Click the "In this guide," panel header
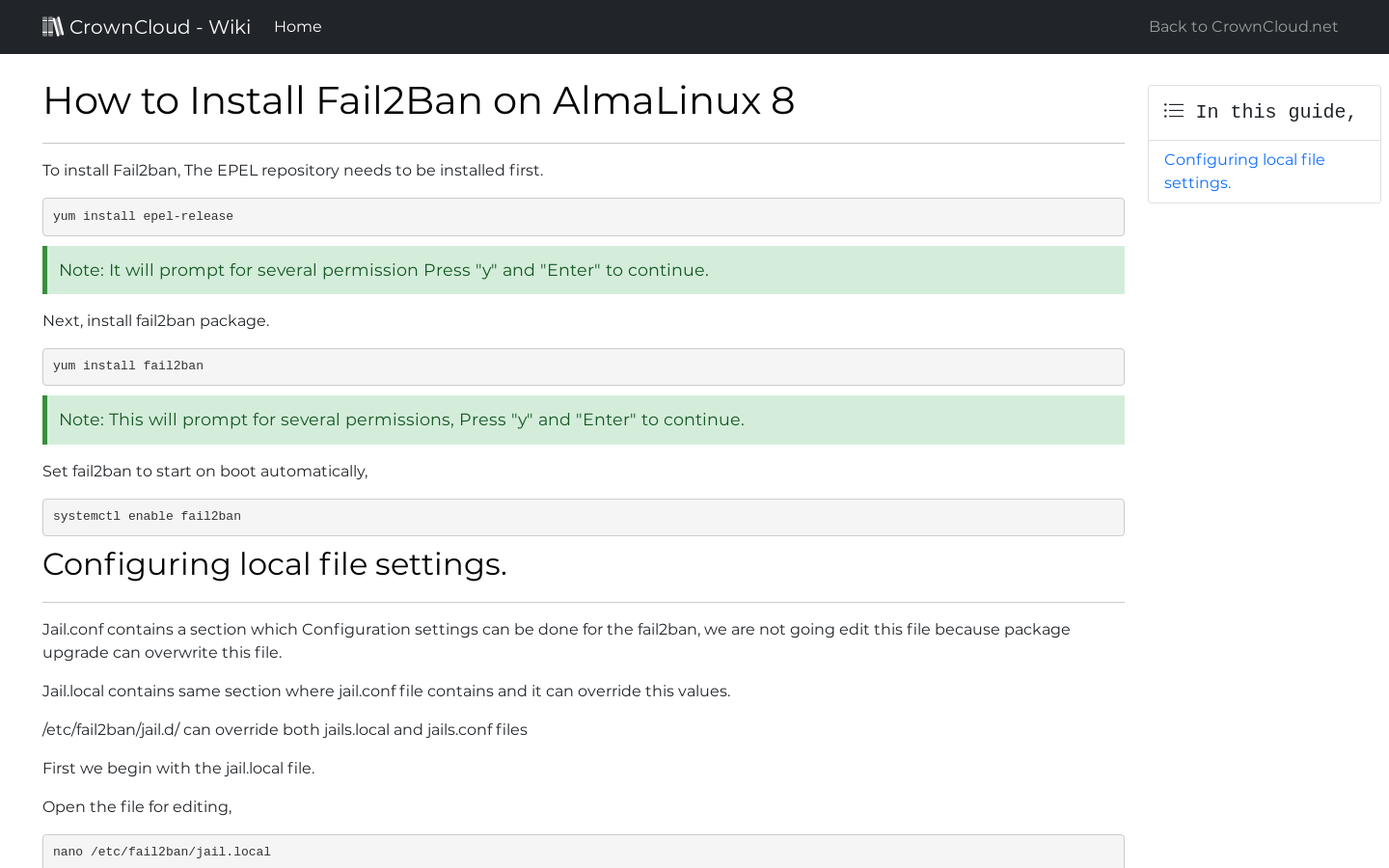The width and height of the screenshot is (1389, 868). pyautogui.click(x=1264, y=111)
